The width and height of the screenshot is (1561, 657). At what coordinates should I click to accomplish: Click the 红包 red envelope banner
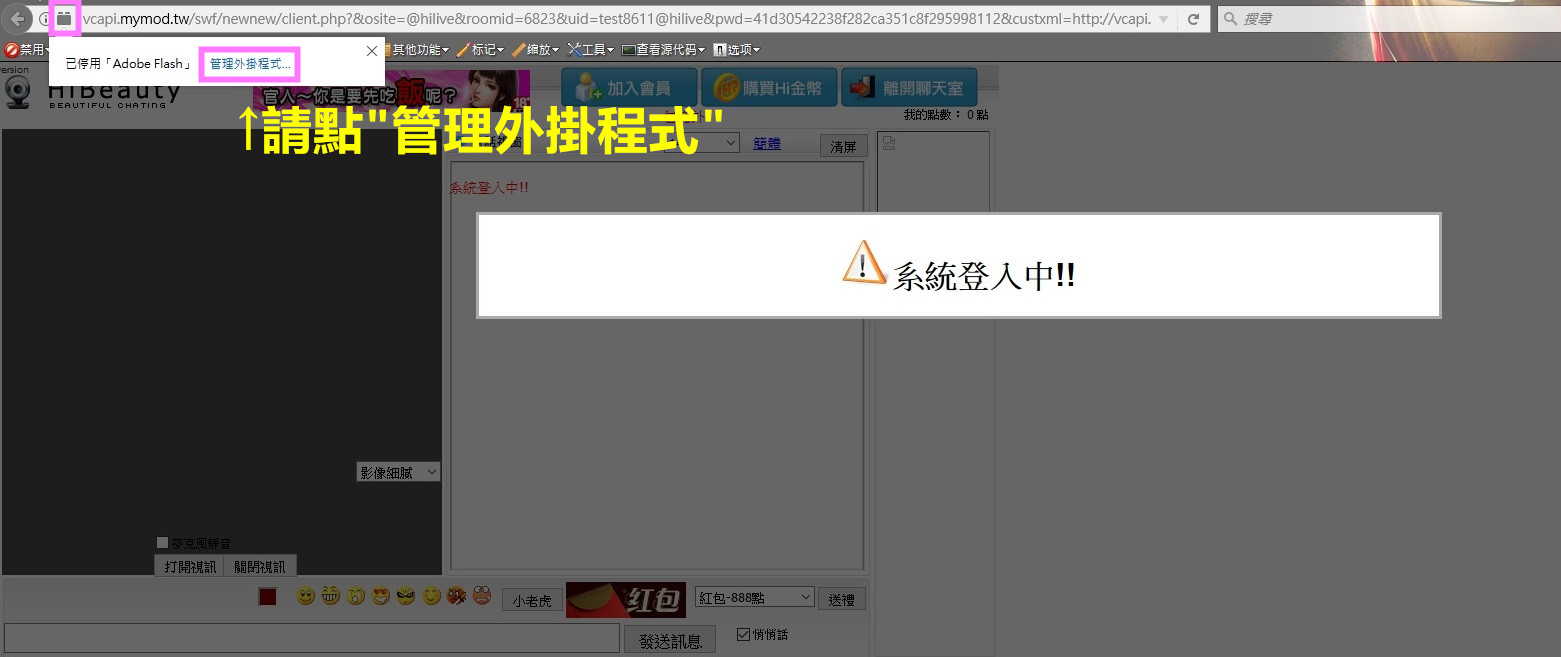click(626, 599)
